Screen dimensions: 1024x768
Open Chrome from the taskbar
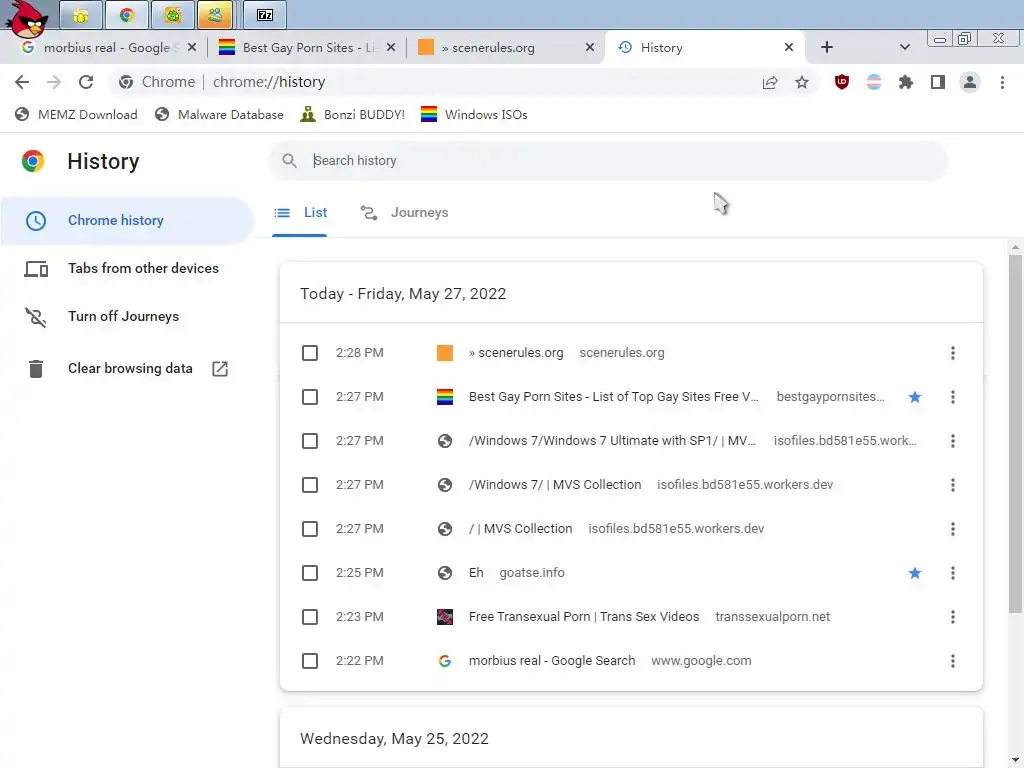(x=127, y=15)
